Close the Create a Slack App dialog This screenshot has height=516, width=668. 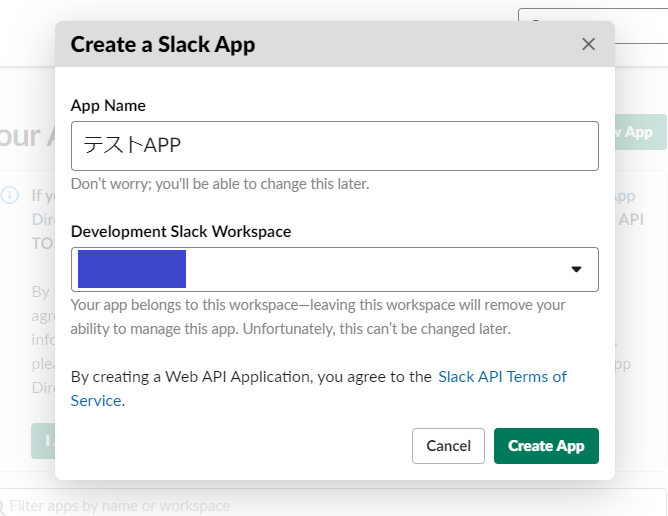click(588, 44)
